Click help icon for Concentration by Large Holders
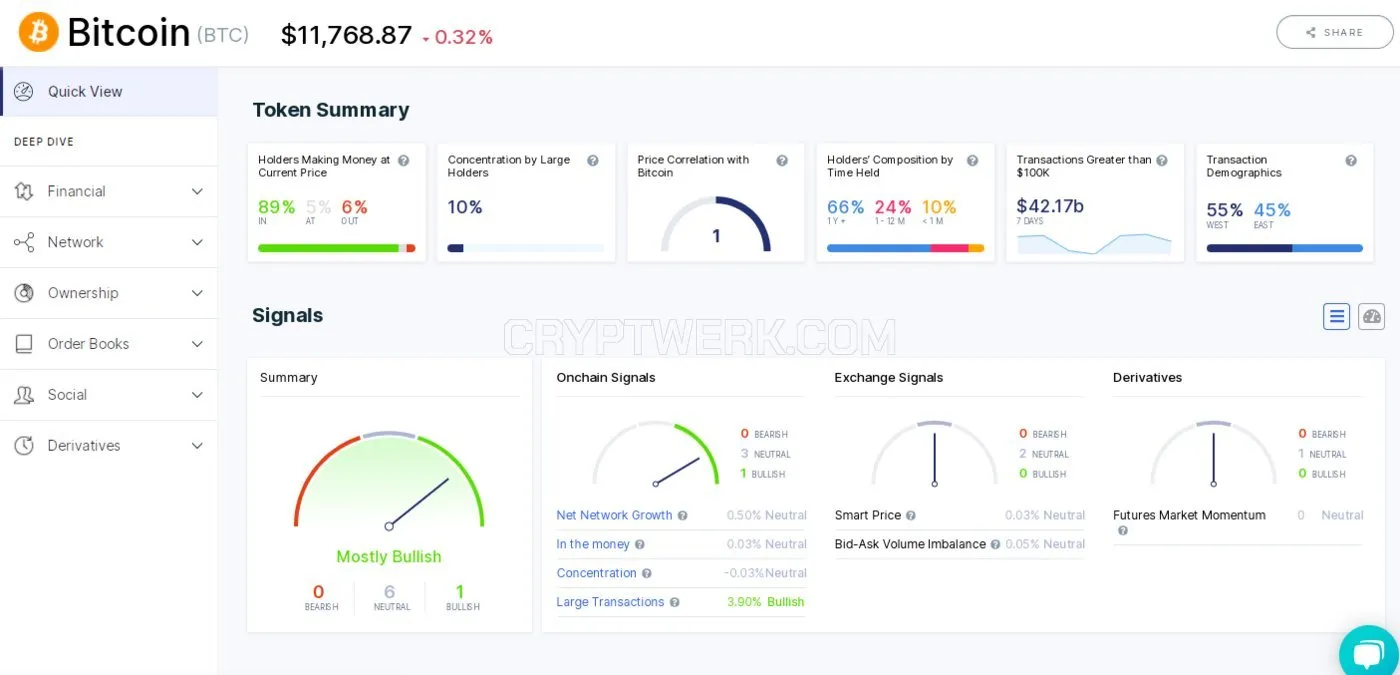The width and height of the screenshot is (1400, 675). (592, 160)
